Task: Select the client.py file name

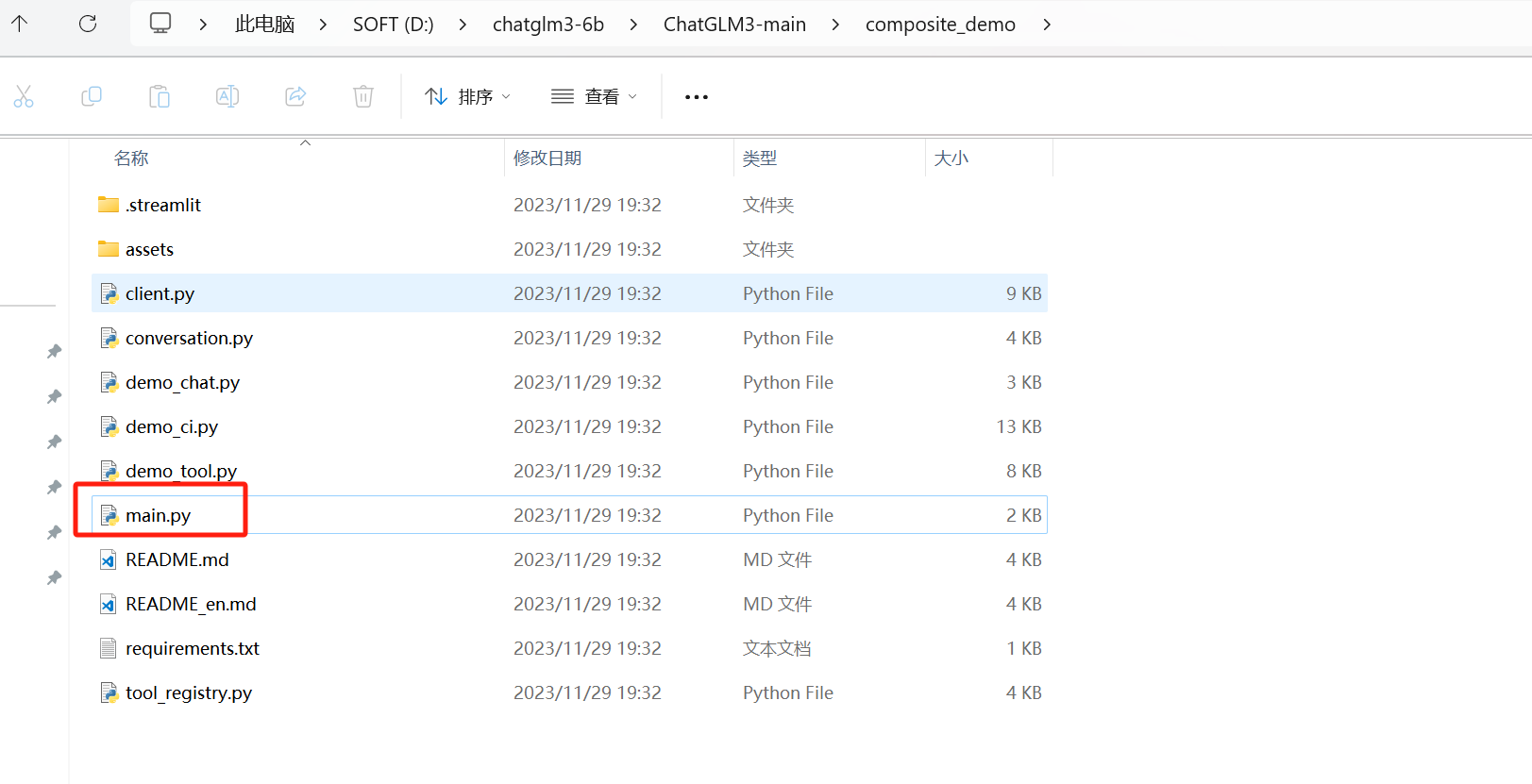Action: pos(160,293)
